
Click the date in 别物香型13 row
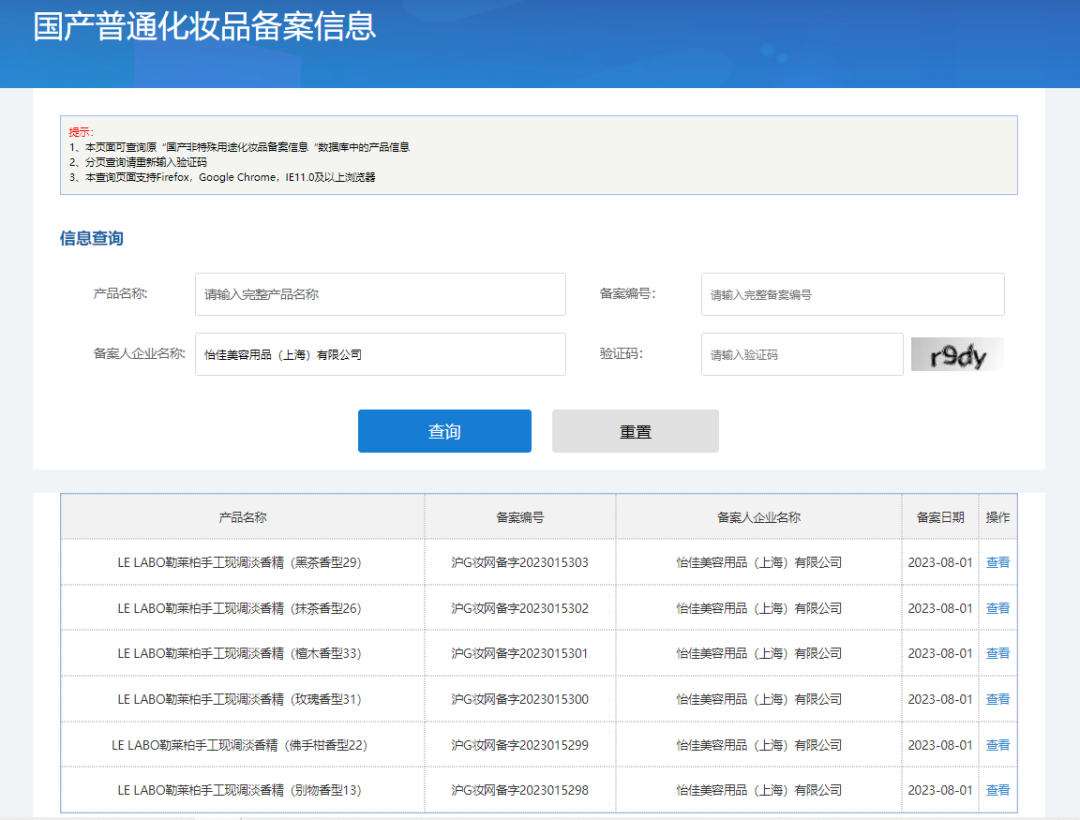coord(940,790)
